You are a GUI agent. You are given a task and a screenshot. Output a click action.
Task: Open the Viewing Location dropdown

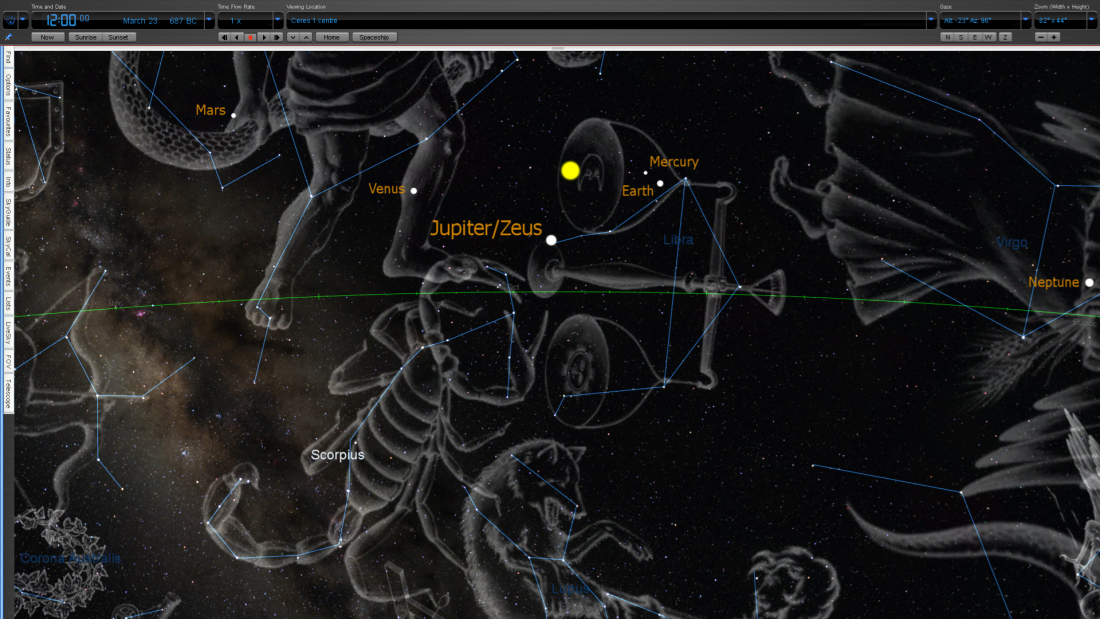click(x=931, y=21)
